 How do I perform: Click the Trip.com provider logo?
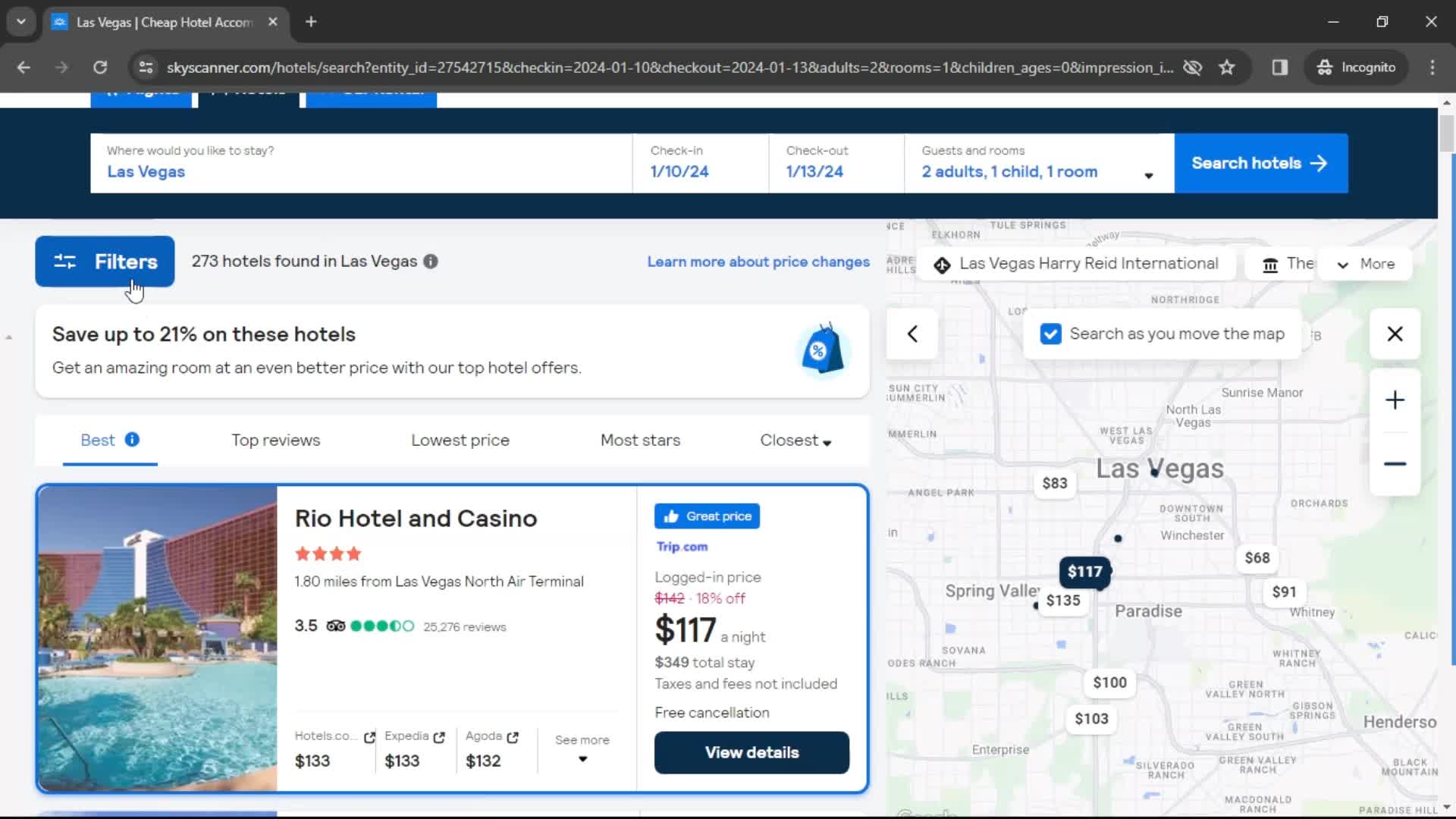[x=682, y=547]
